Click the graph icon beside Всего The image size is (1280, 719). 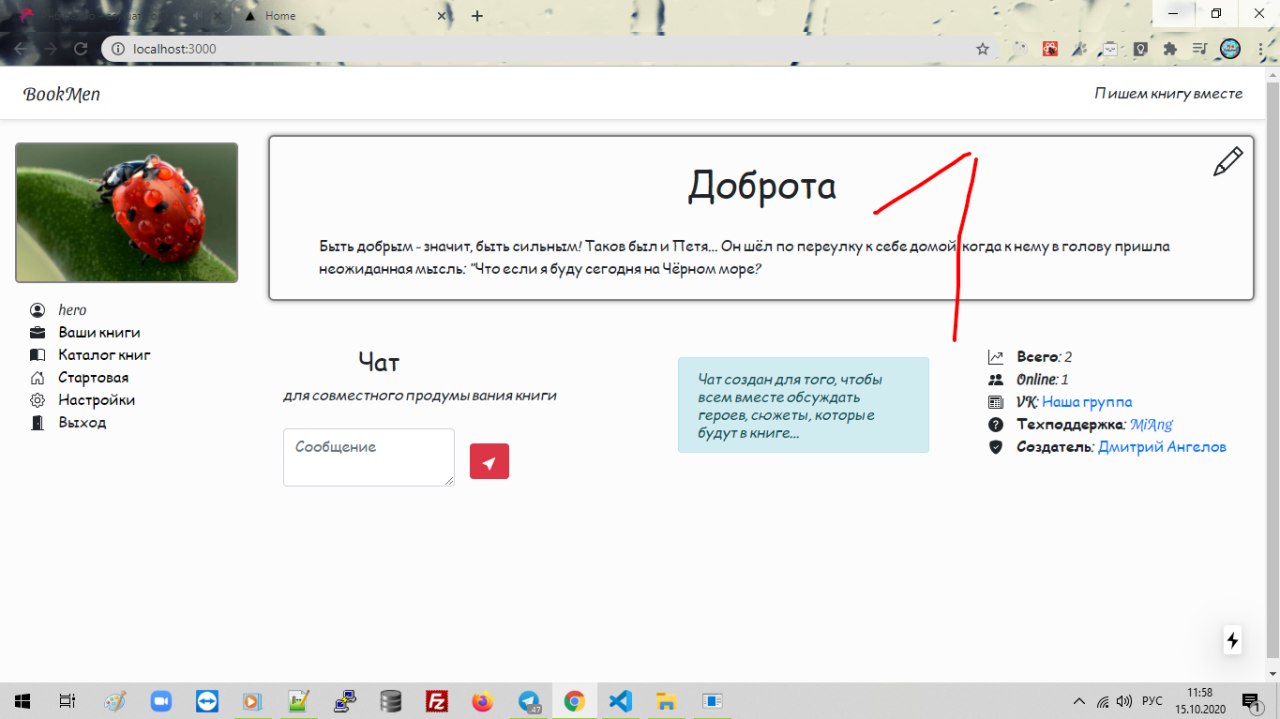995,357
